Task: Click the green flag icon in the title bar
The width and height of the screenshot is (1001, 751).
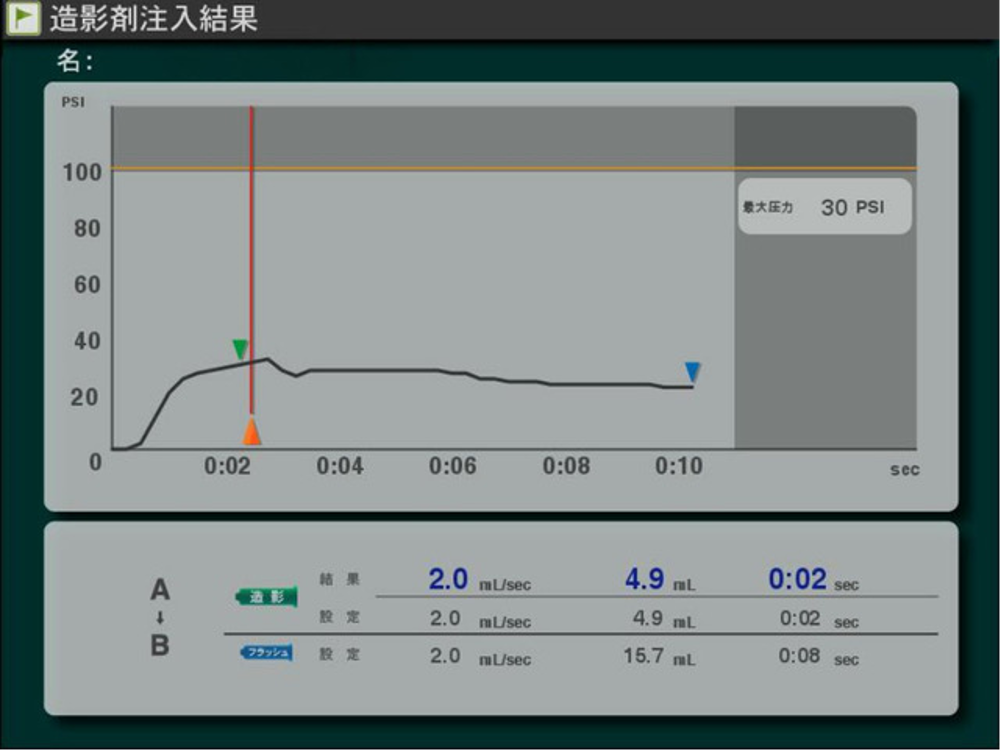Action: tap(23, 17)
